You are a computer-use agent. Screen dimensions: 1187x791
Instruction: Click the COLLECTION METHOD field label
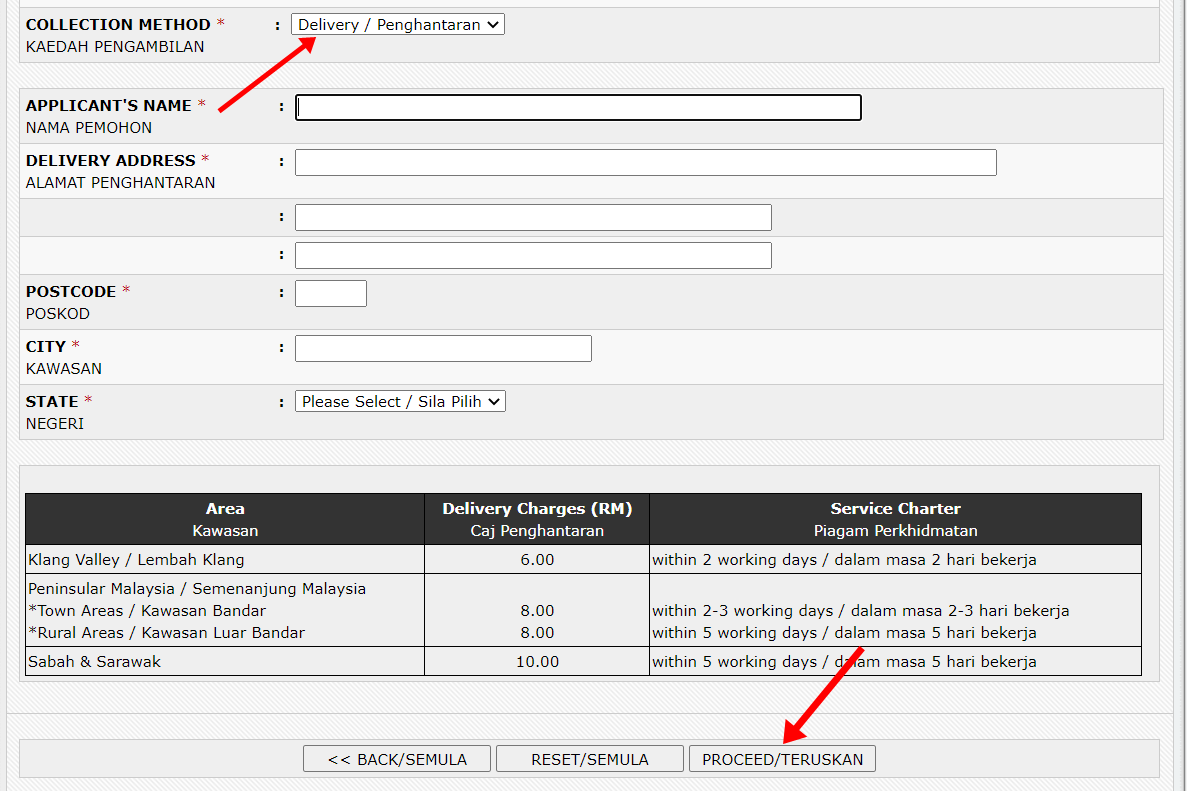118,25
